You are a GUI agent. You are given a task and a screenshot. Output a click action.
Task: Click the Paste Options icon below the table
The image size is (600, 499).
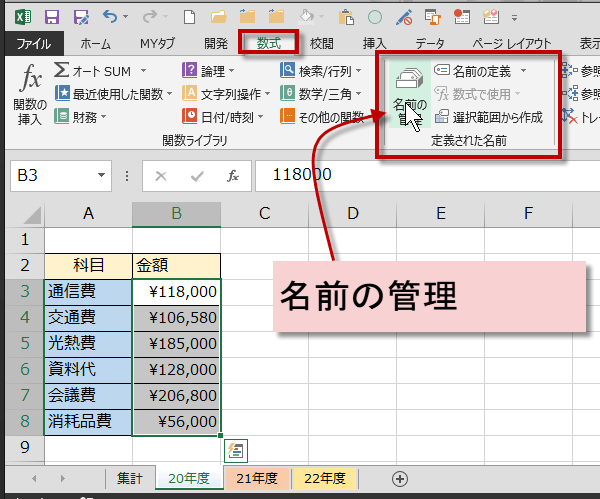237,449
